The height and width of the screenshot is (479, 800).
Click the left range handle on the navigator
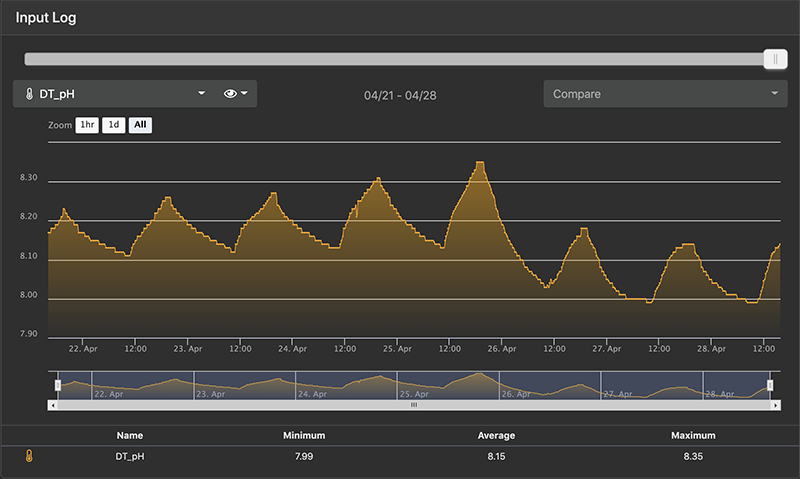pos(57,385)
